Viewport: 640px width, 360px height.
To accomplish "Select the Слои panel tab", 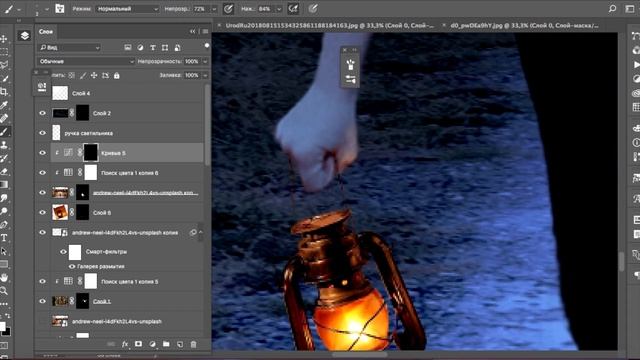I will [x=46, y=32].
